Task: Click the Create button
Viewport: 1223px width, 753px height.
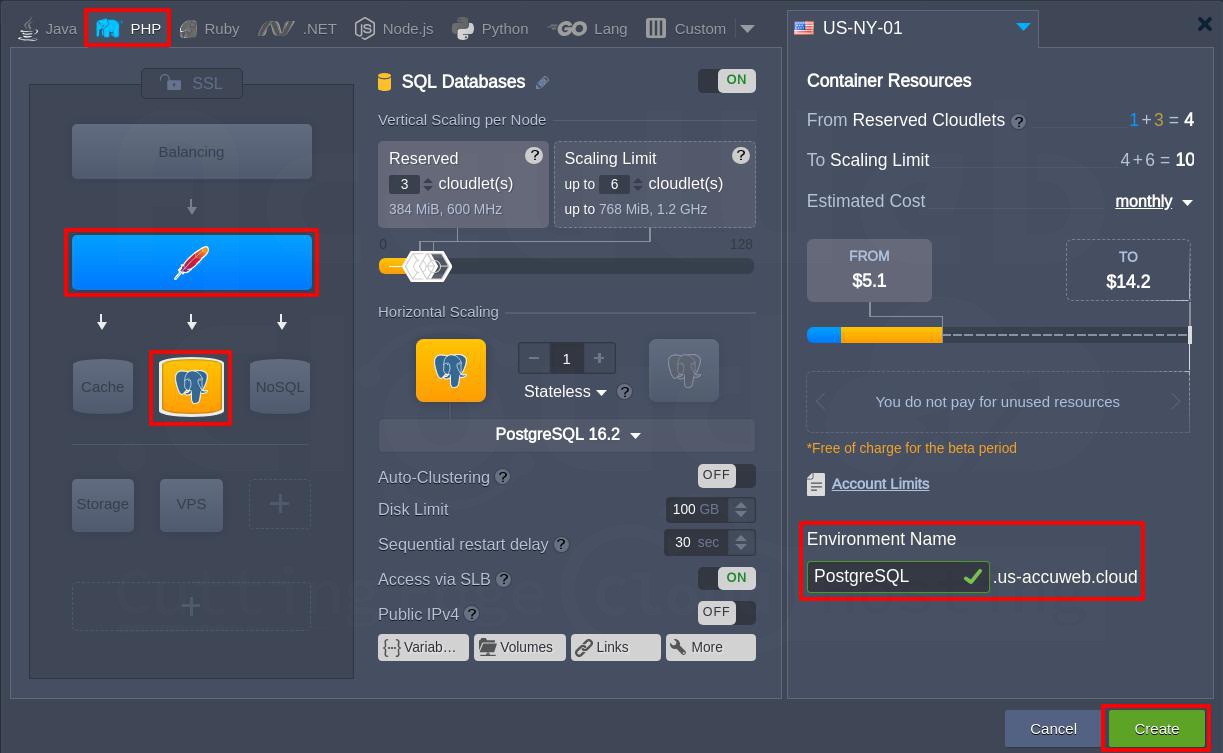Action: click(x=1156, y=728)
